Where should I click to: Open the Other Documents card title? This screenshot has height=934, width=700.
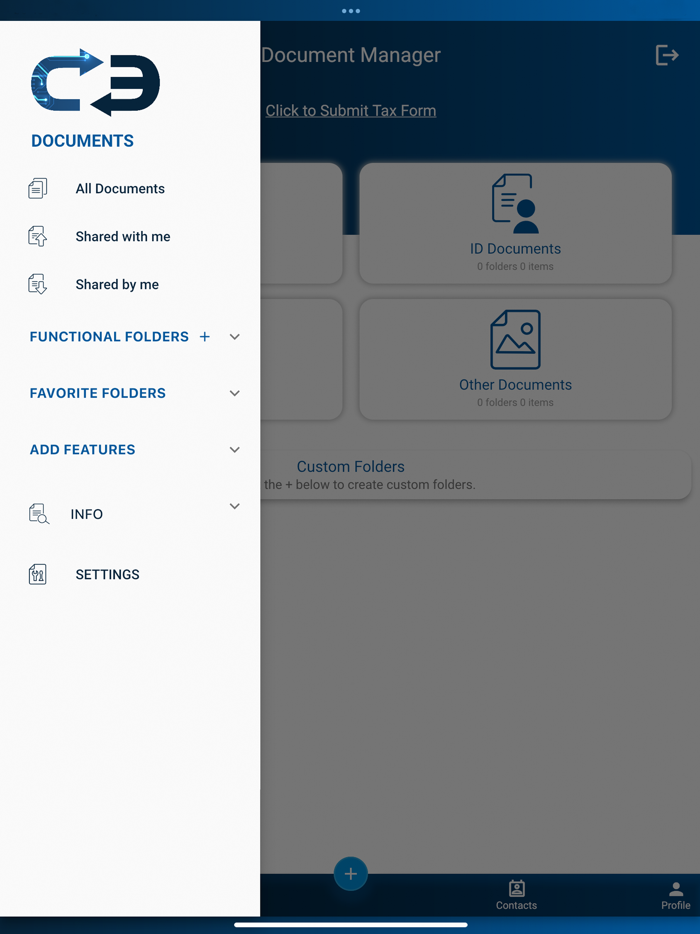click(x=515, y=385)
